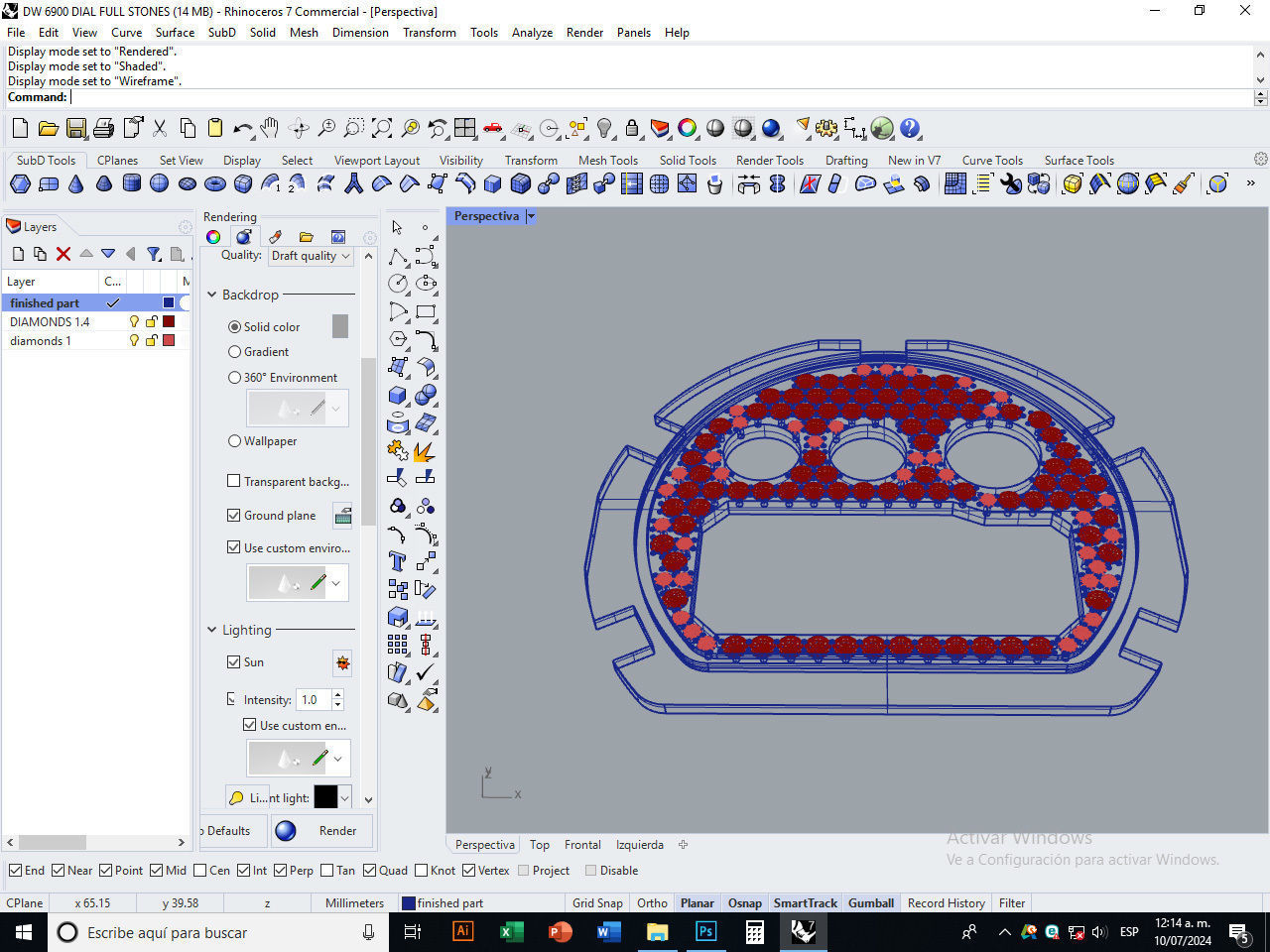Click the Open file folder icon

coord(48,128)
